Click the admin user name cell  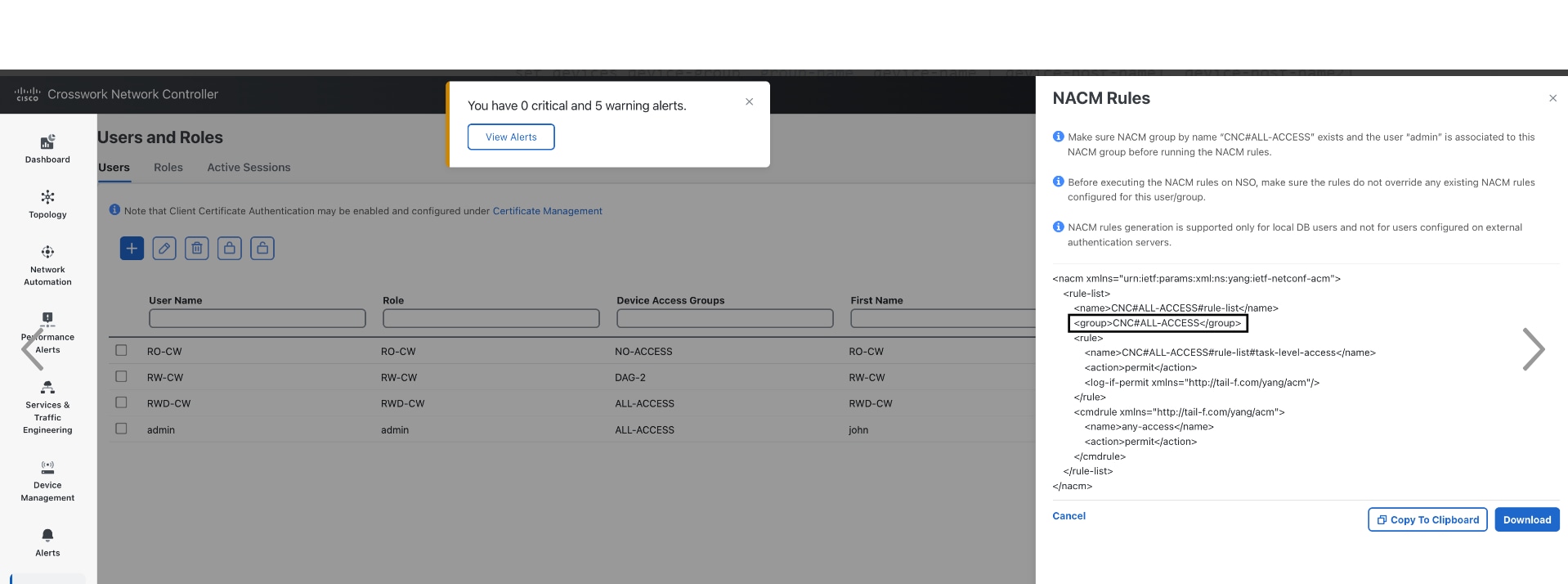click(161, 430)
